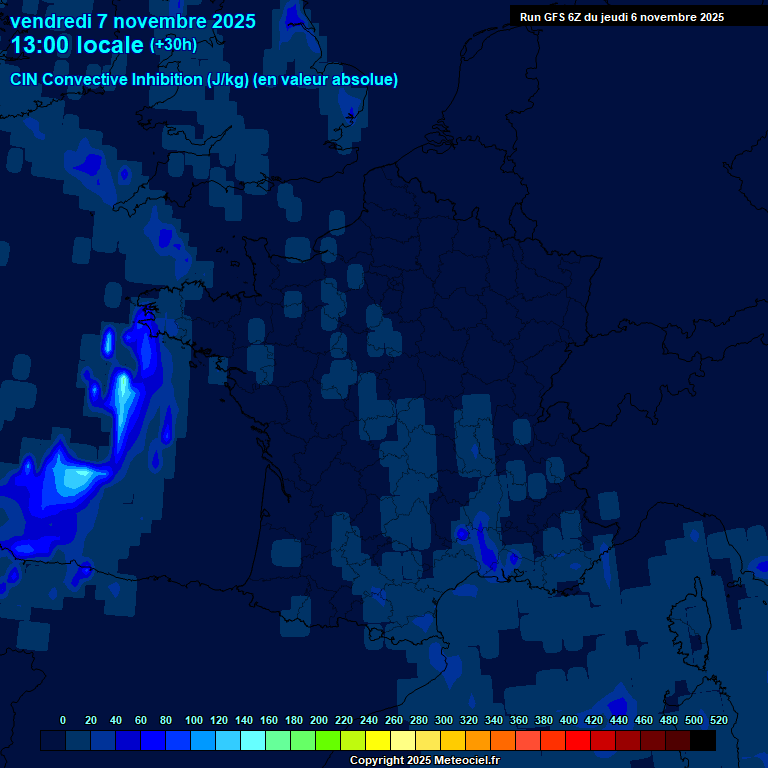The image size is (768, 768).
Task: Click the Copyright 2025 Meteociel.fr text
Action: coord(424,760)
